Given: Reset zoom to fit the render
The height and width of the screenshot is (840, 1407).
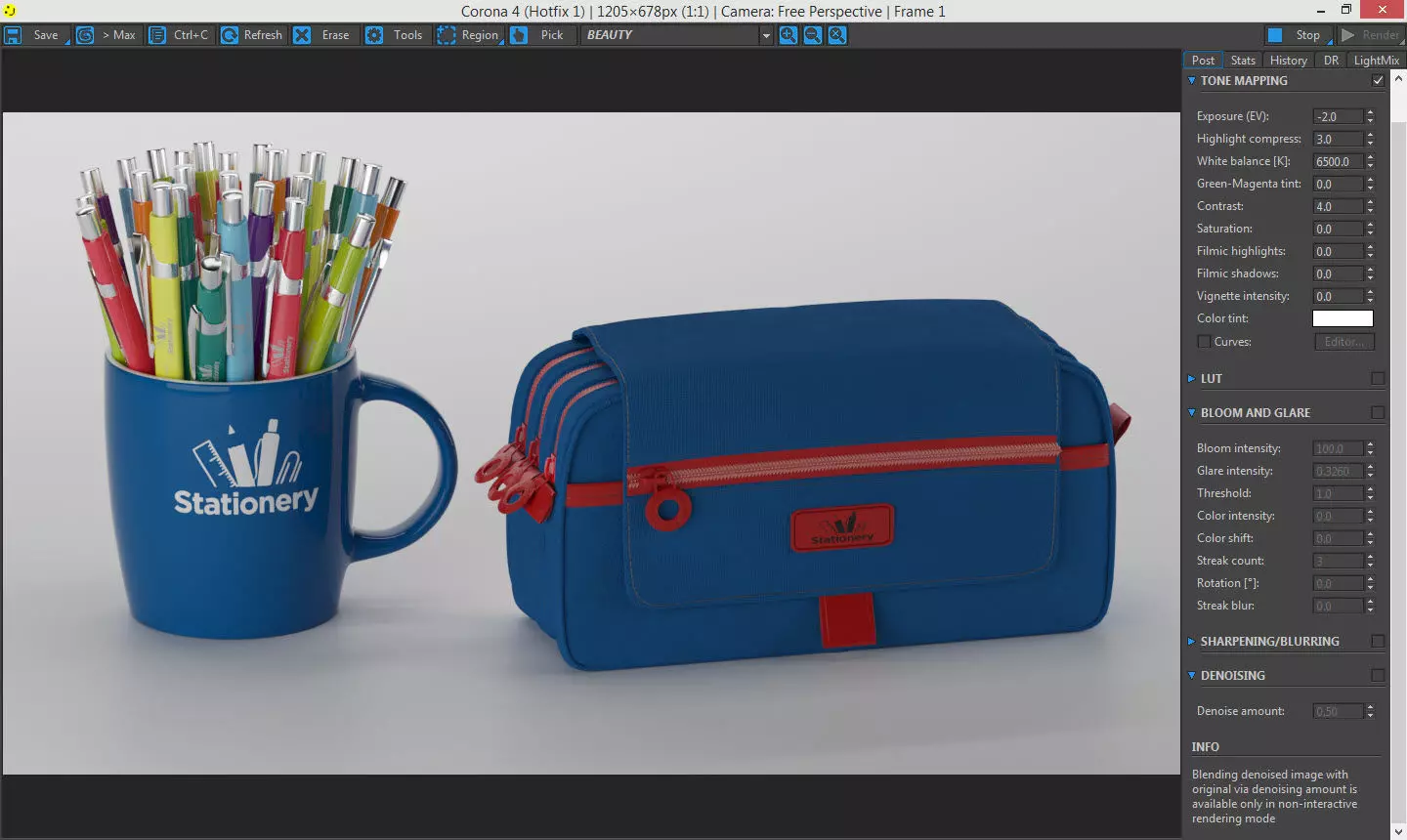Looking at the screenshot, I should 837,35.
